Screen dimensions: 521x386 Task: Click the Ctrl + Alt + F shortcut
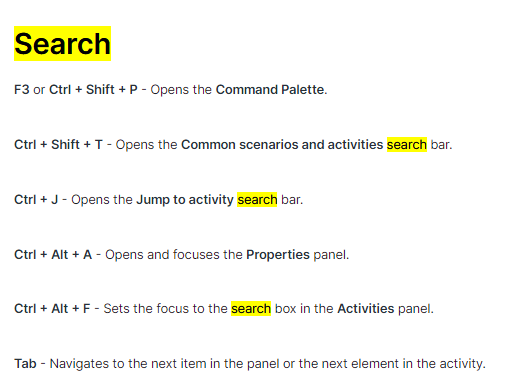pos(52,309)
